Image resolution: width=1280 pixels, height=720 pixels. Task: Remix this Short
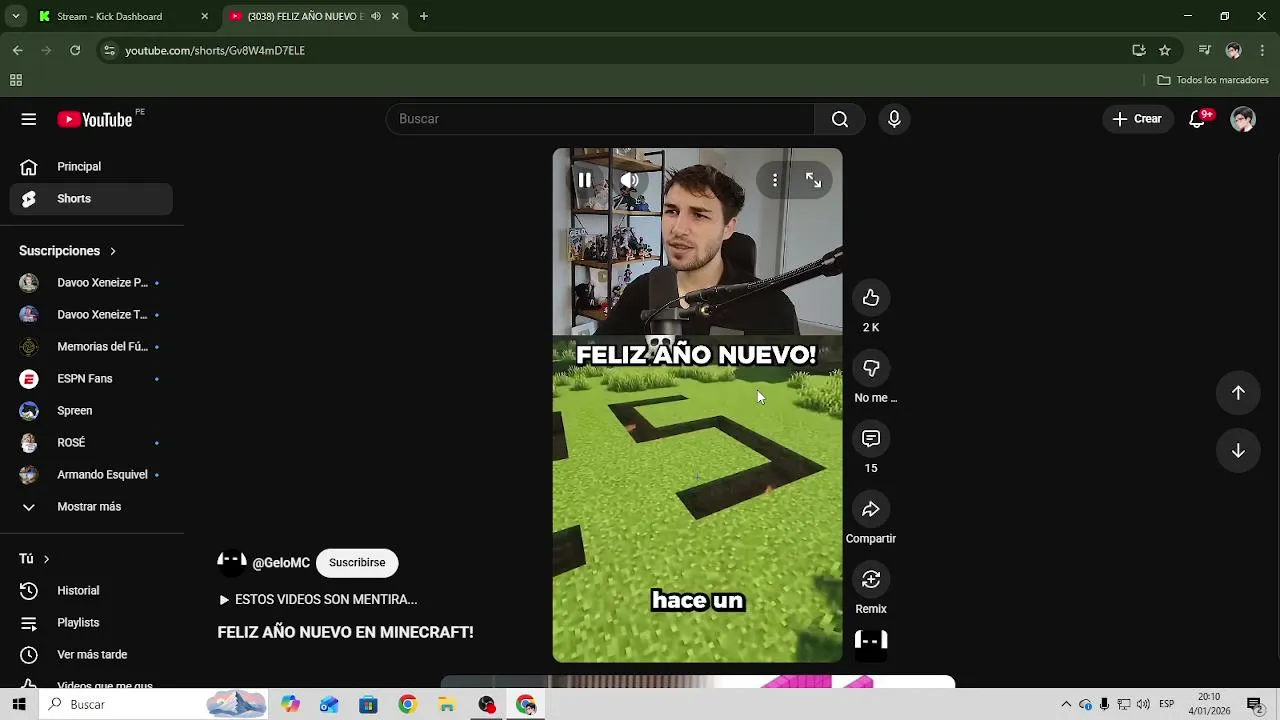[871, 579]
